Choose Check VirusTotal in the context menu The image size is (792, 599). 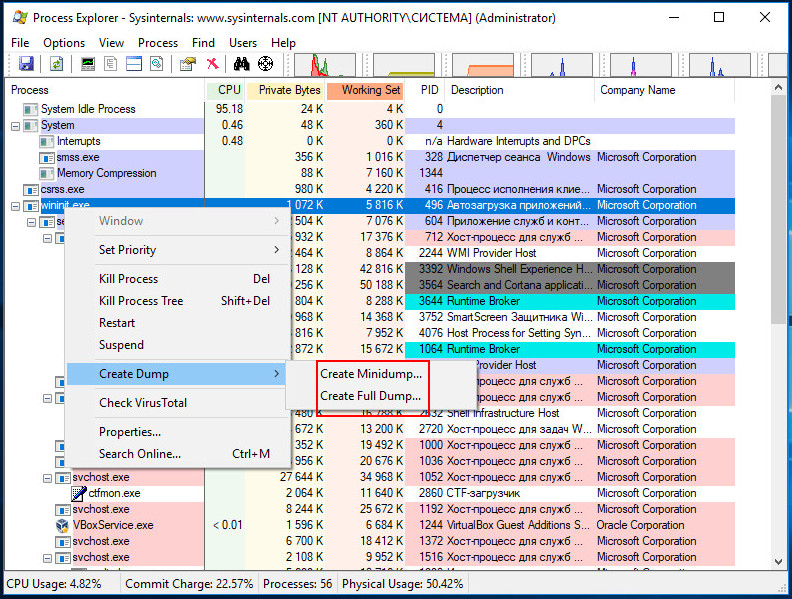pyautogui.click(x=178, y=403)
